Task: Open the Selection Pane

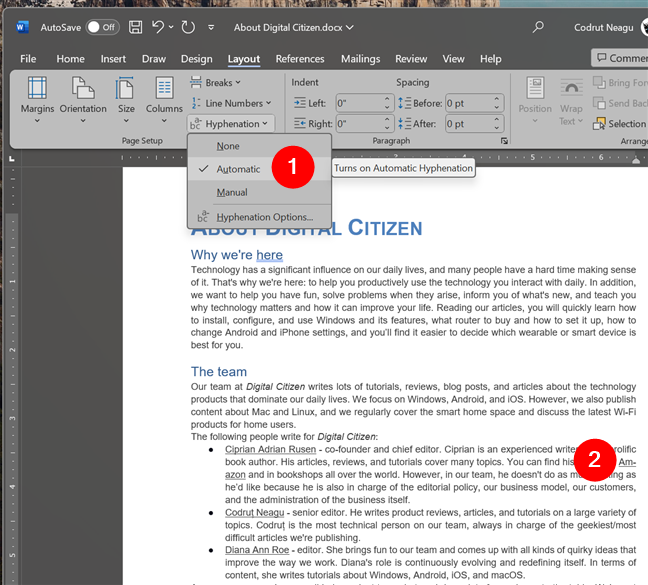Action: pos(620,124)
